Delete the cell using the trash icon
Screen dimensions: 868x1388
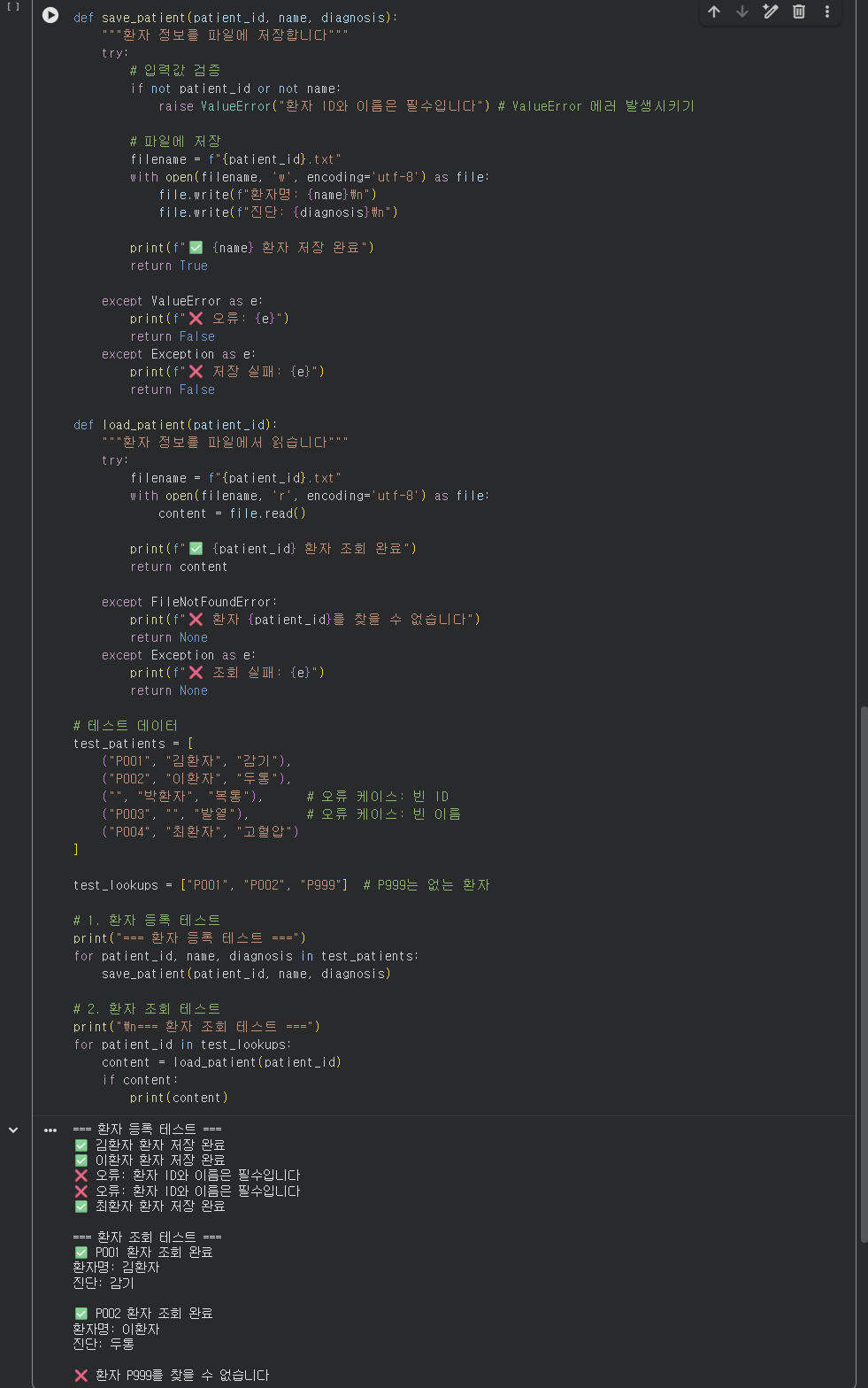click(x=799, y=12)
